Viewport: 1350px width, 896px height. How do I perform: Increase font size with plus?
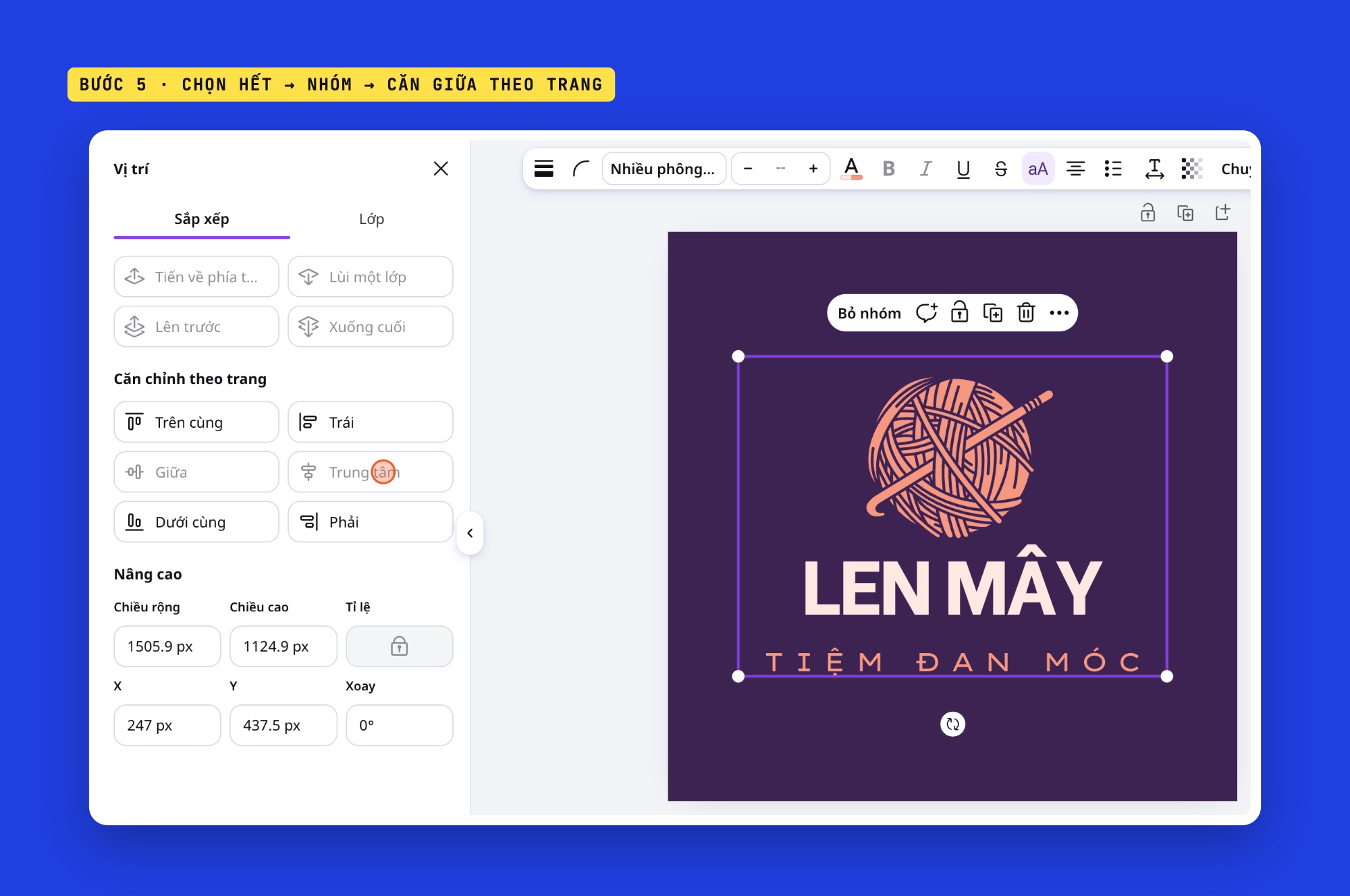[x=813, y=169]
